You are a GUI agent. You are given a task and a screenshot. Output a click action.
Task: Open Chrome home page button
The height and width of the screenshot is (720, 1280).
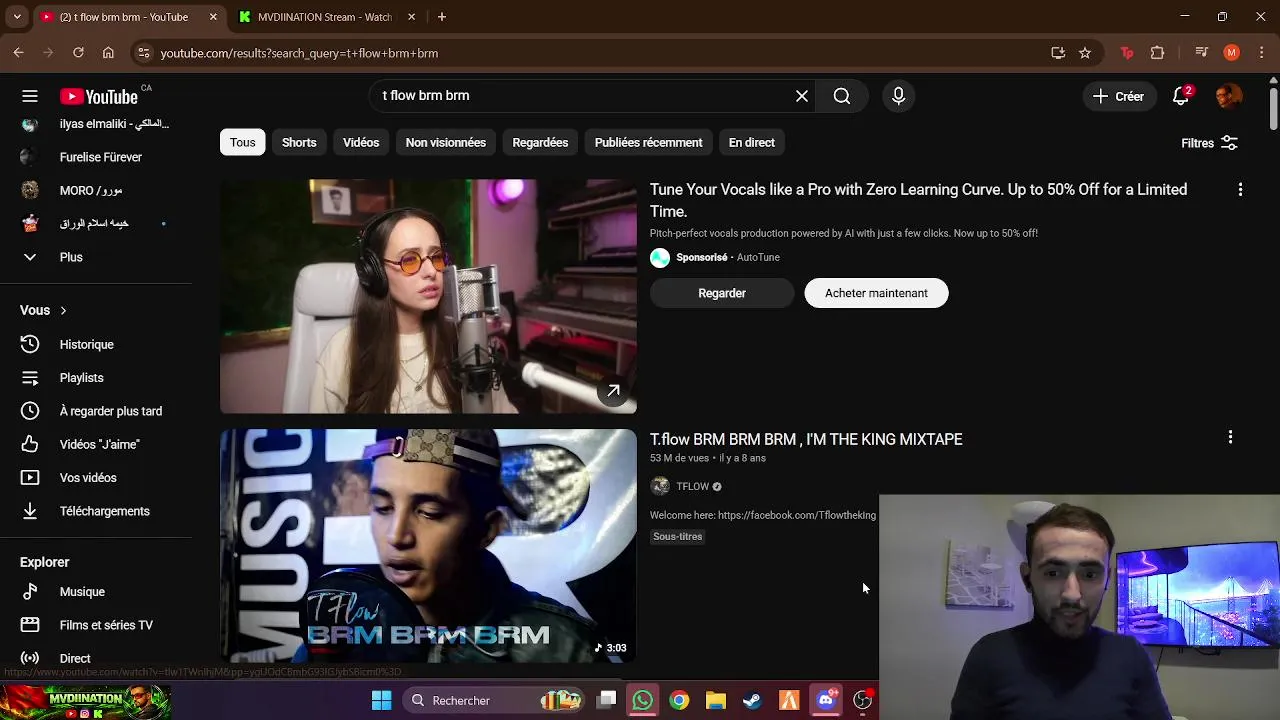[x=108, y=53]
